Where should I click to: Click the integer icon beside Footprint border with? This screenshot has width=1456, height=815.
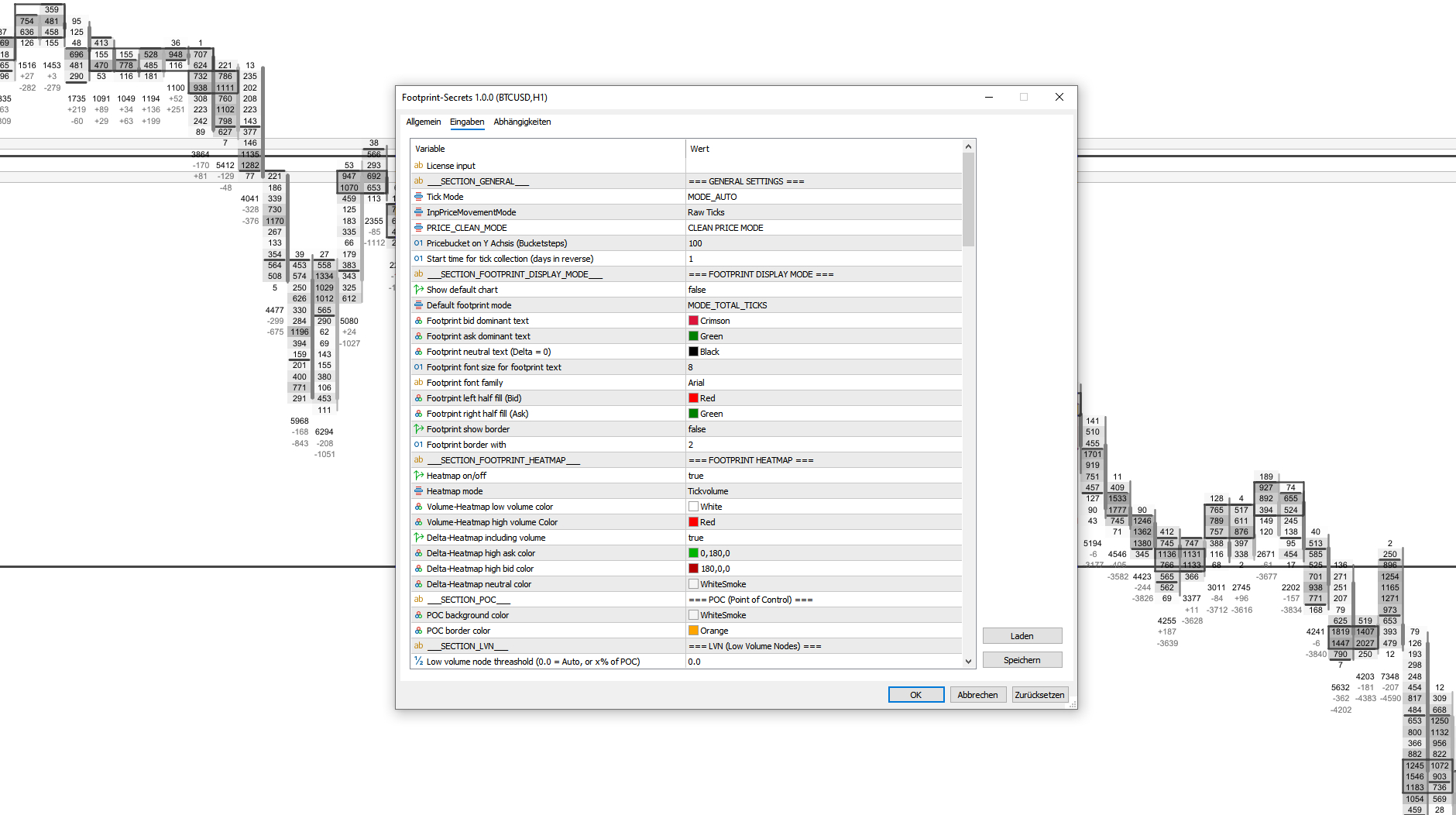(x=418, y=445)
